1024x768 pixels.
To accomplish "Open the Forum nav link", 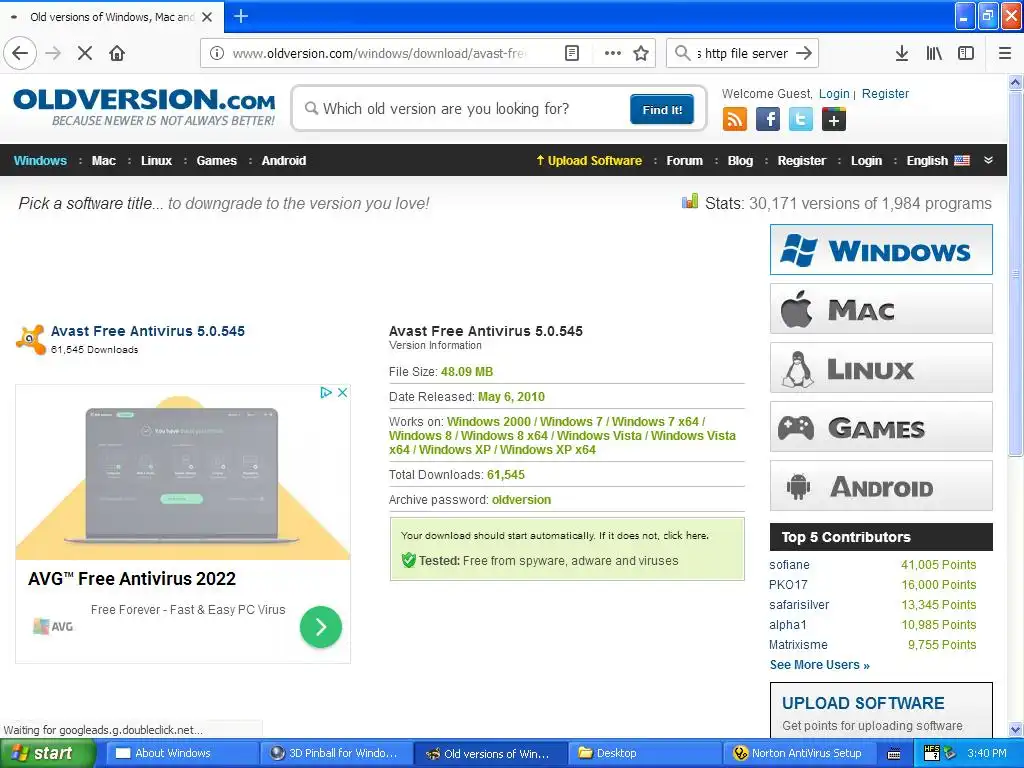I will (x=684, y=161).
